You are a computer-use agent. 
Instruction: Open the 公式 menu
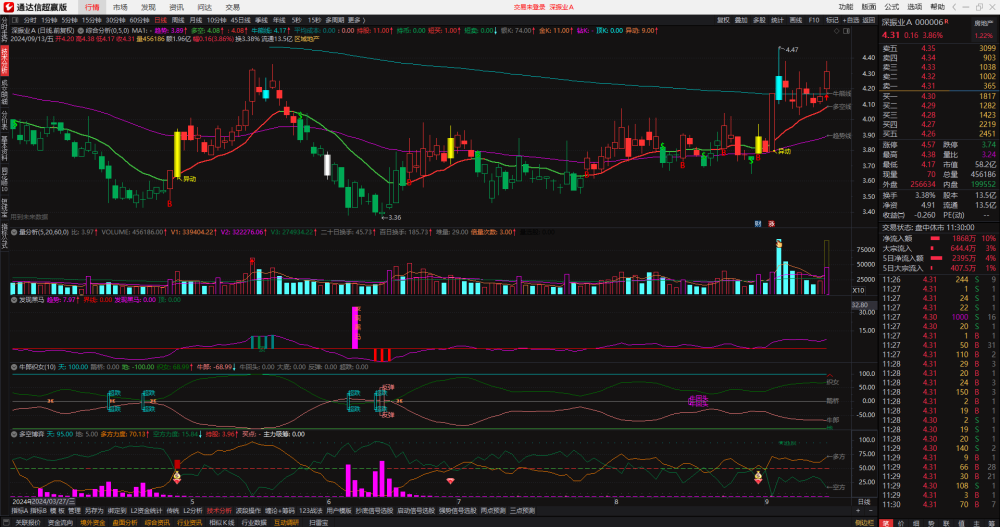pyautogui.click(x=892, y=7)
